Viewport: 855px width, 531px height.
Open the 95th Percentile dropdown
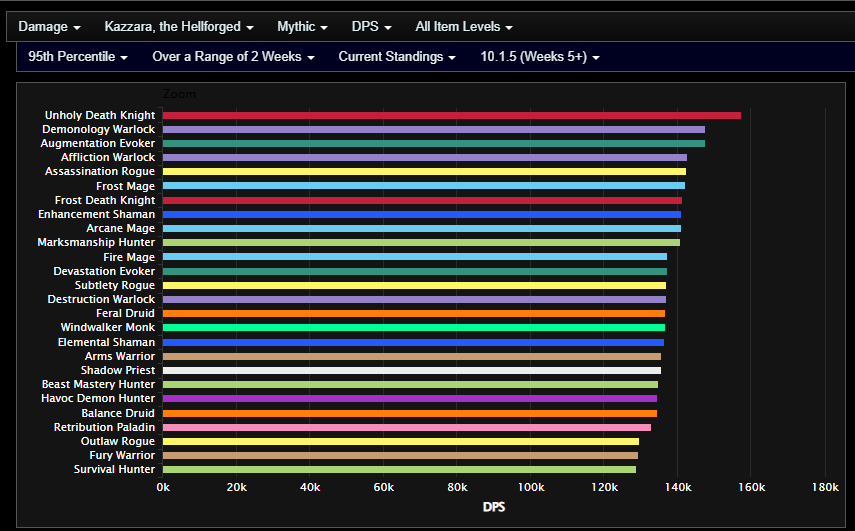coord(78,57)
